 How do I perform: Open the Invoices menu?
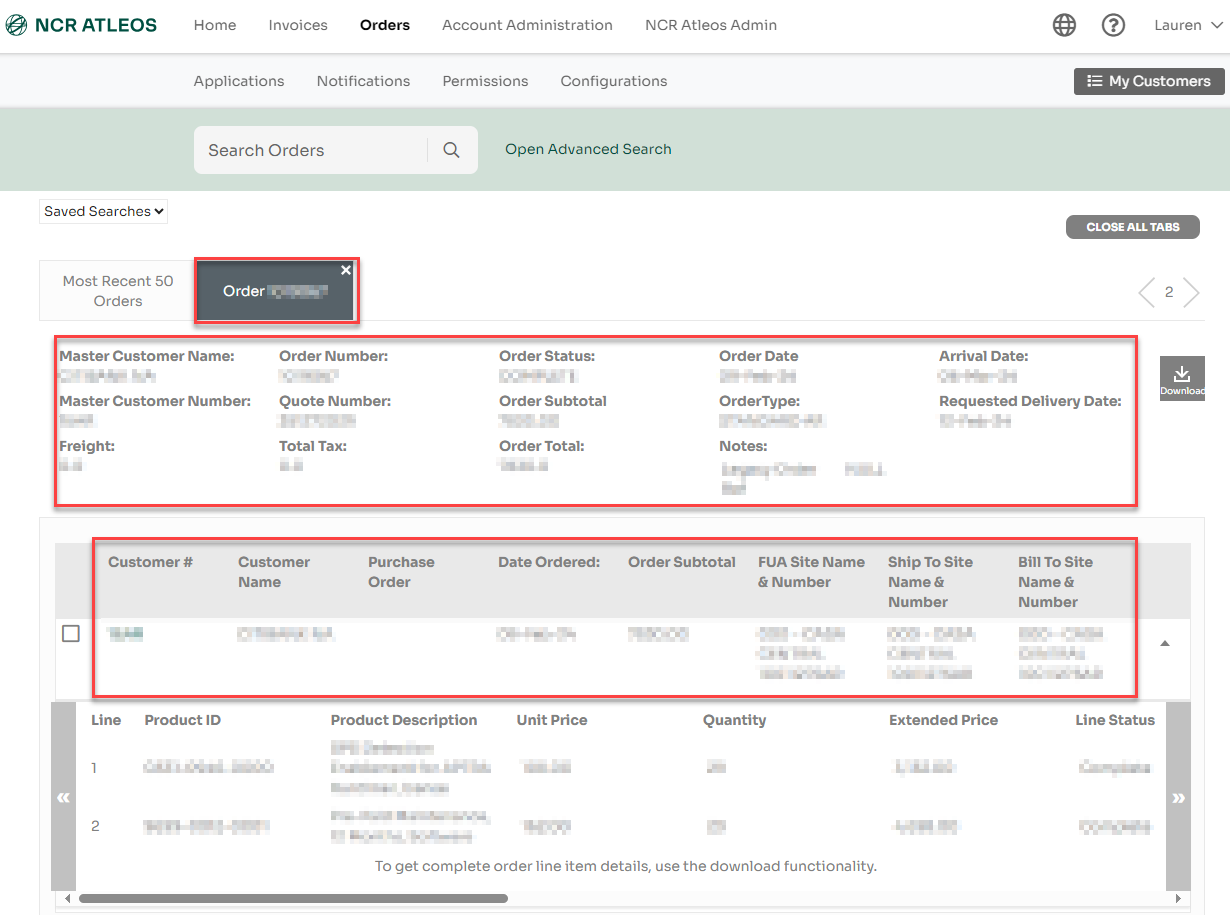[298, 25]
